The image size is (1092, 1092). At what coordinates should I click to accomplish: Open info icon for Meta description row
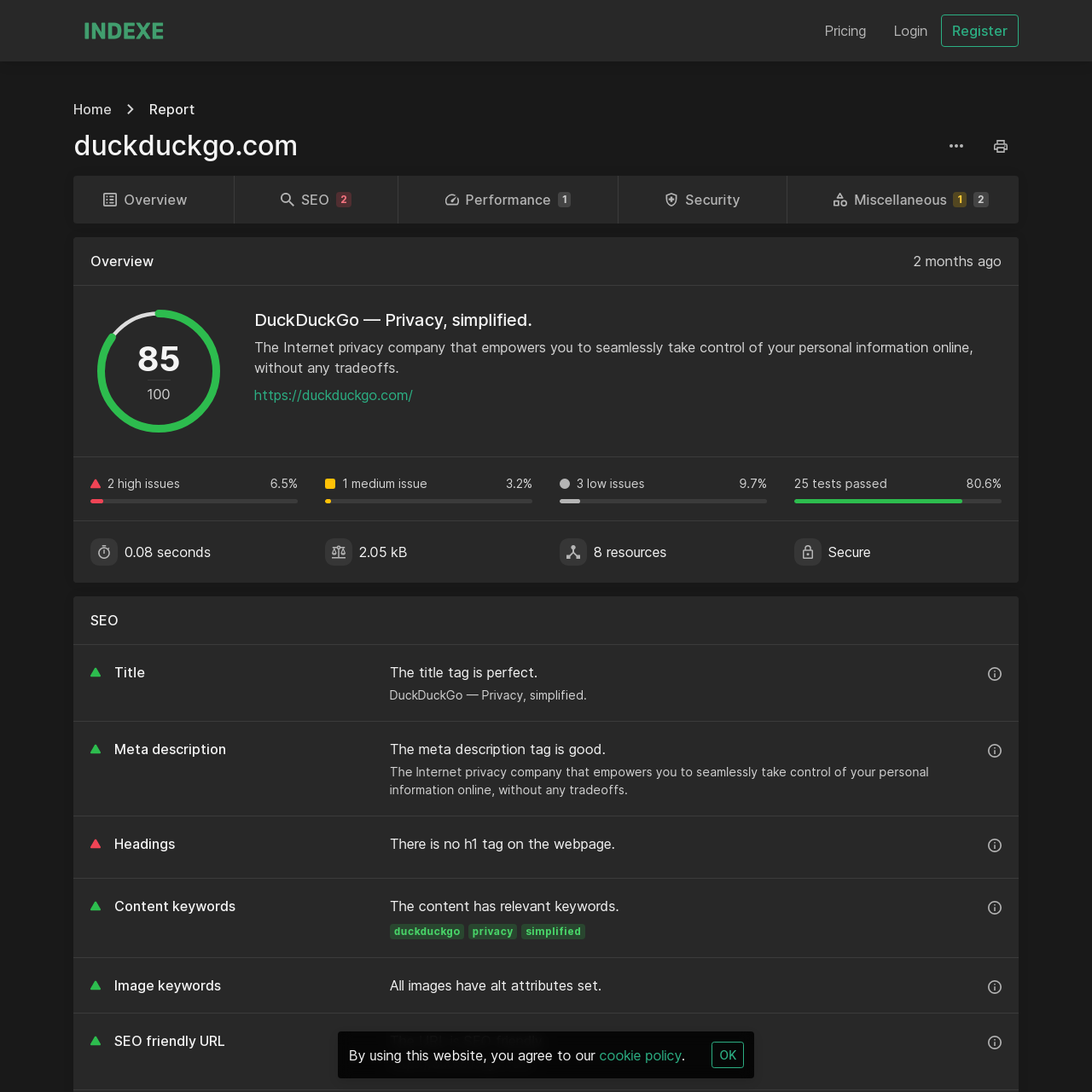995,751
